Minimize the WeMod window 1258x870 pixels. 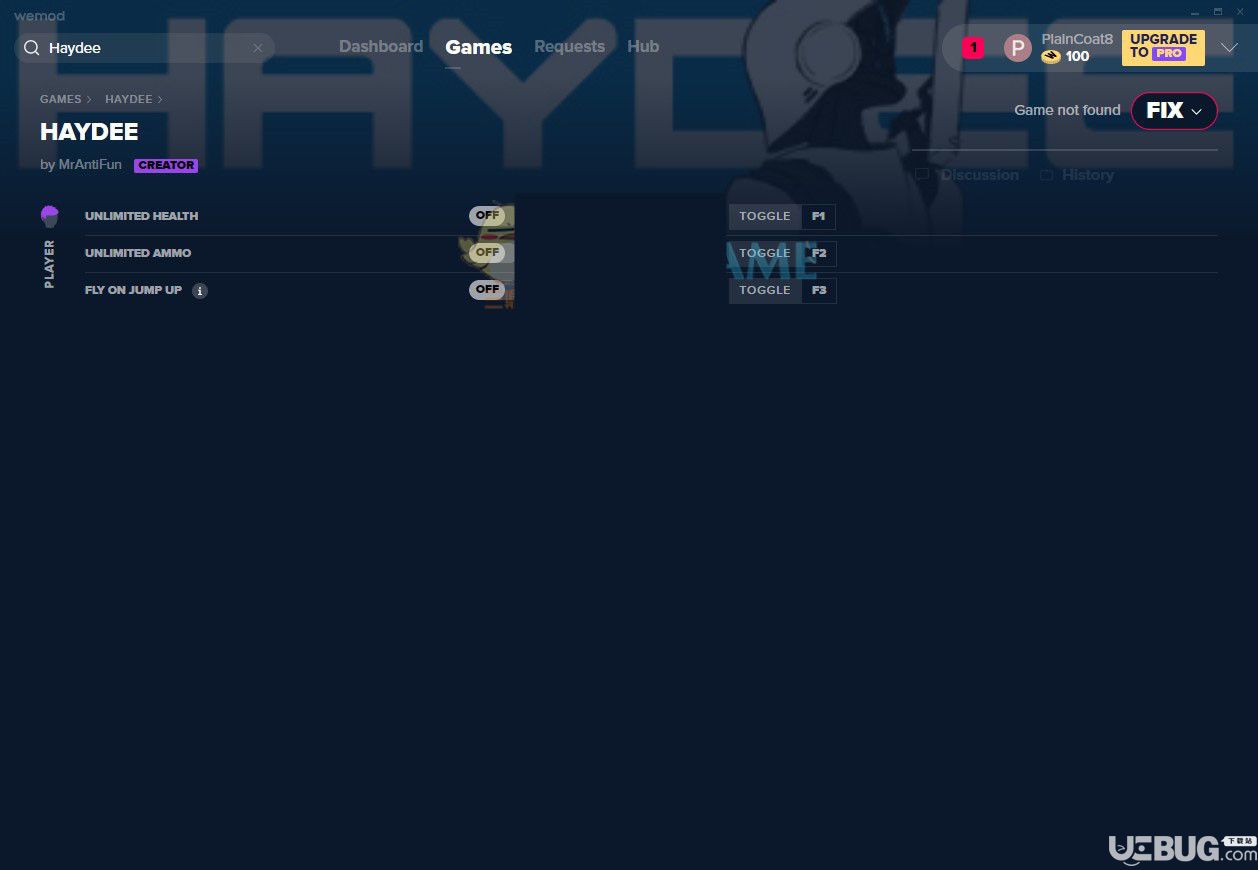1195,11
